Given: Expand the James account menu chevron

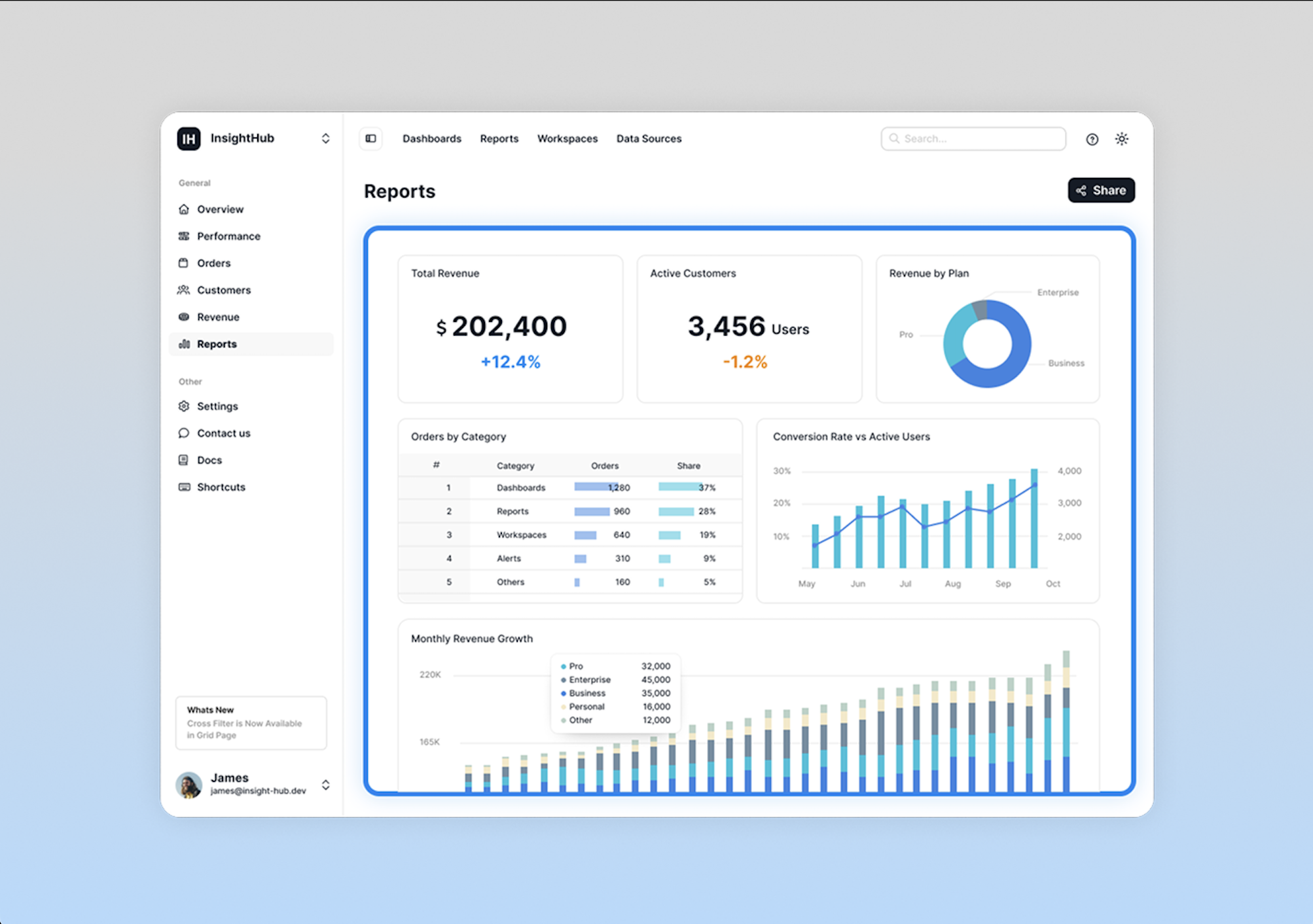Looking at the screenshot, I should click(325, 785).
